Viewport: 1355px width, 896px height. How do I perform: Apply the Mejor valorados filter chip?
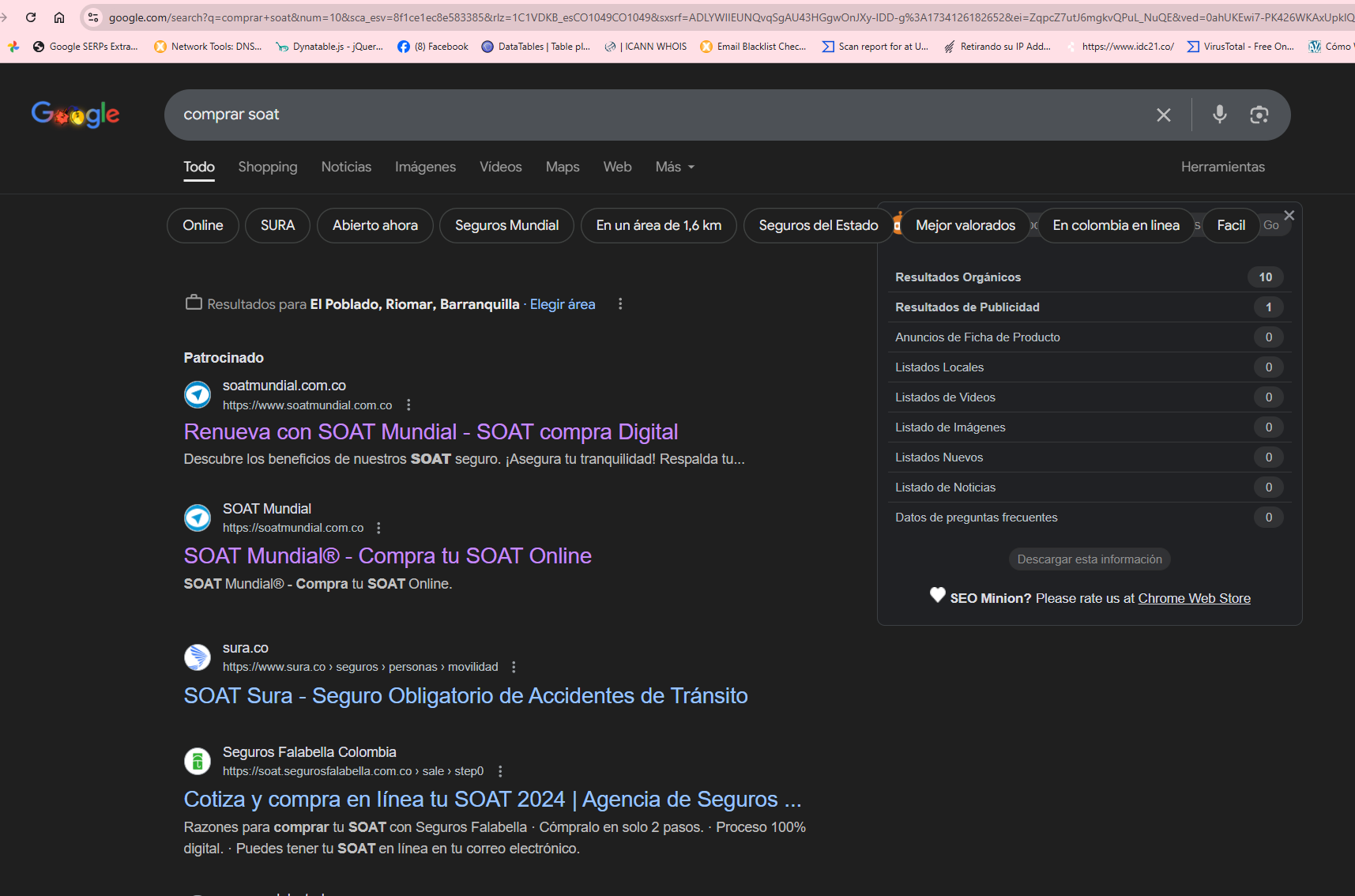point(965,226)
